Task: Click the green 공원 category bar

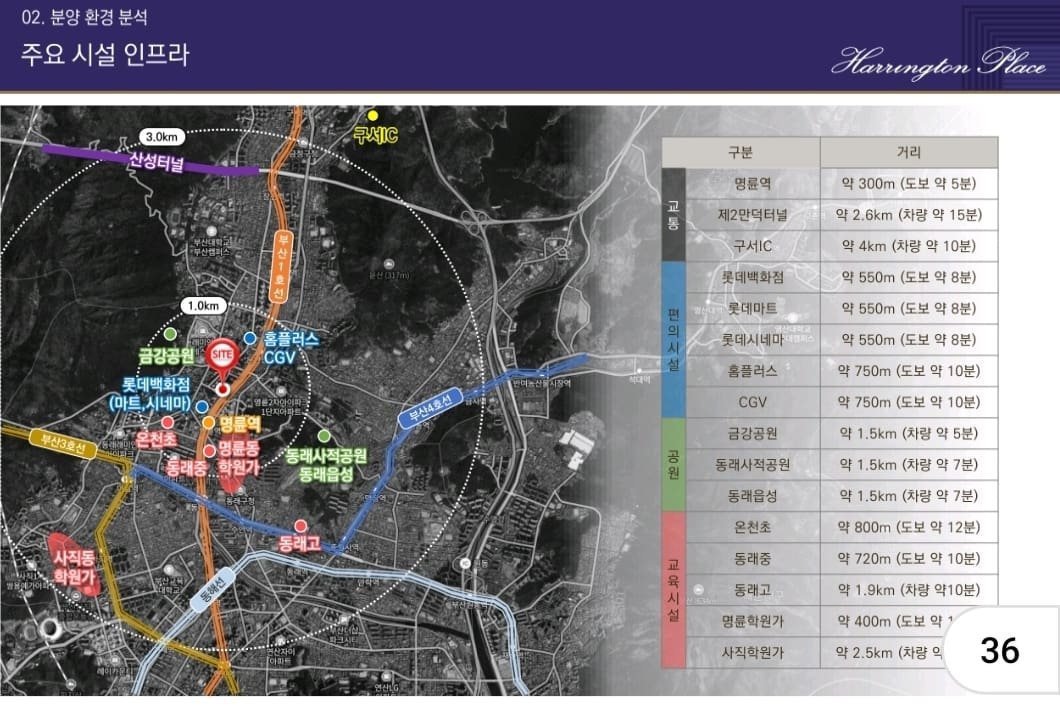Action: click(673, 464)
